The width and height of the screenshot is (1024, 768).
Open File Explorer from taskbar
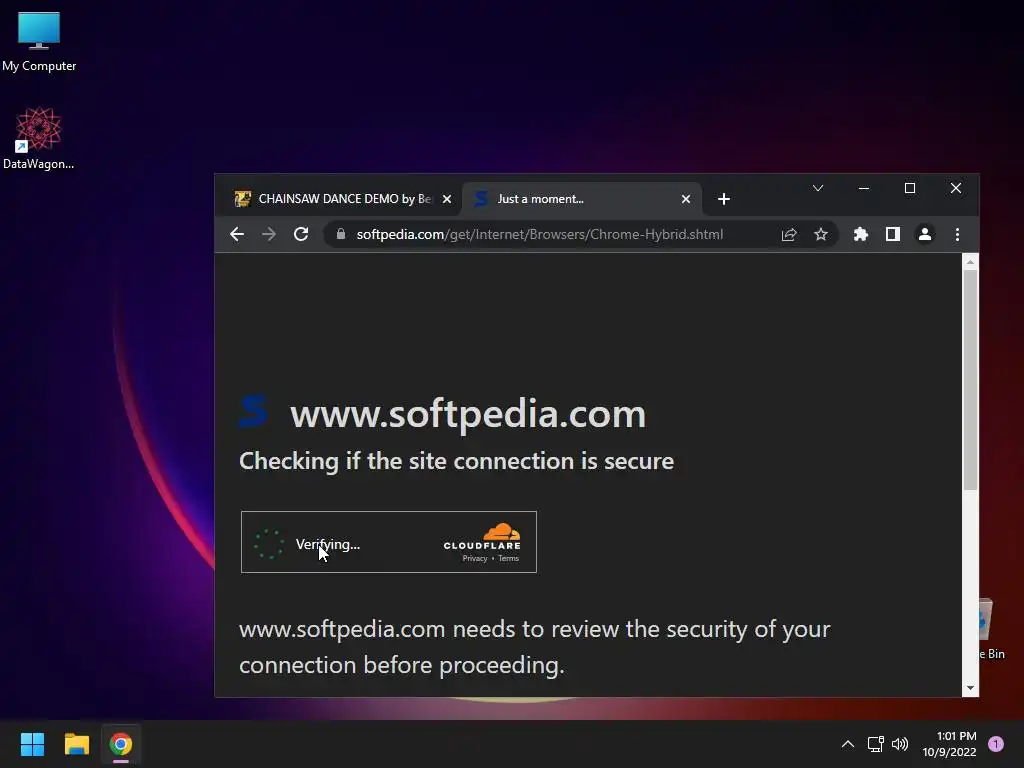[76, 744]
